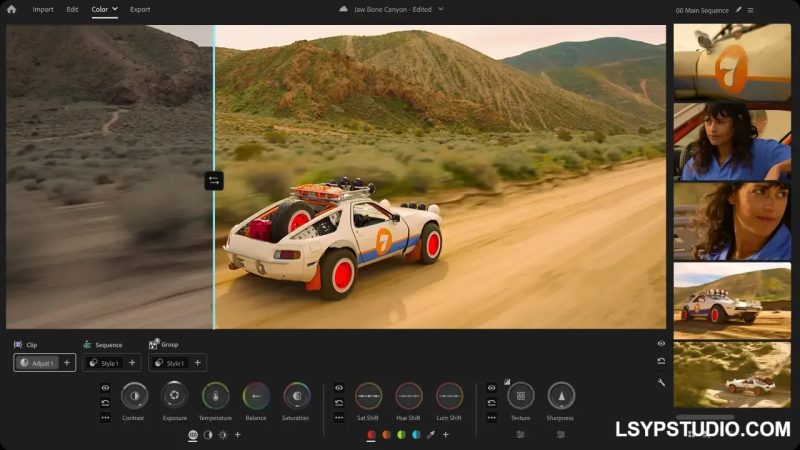The height and width of the screenshot is (450, 800).
Task: Click the Exposure dial
Action: click(x=174, y=395)
